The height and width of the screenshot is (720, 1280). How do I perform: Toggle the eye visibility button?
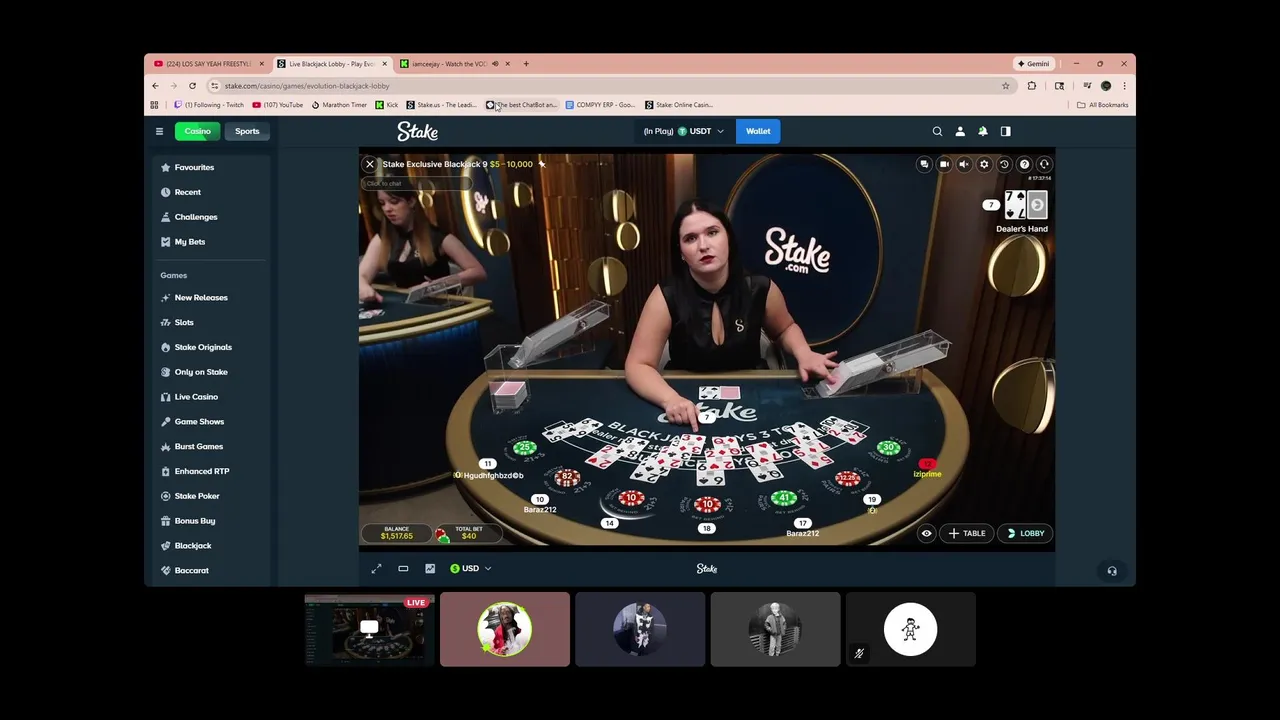click(926, 533)
